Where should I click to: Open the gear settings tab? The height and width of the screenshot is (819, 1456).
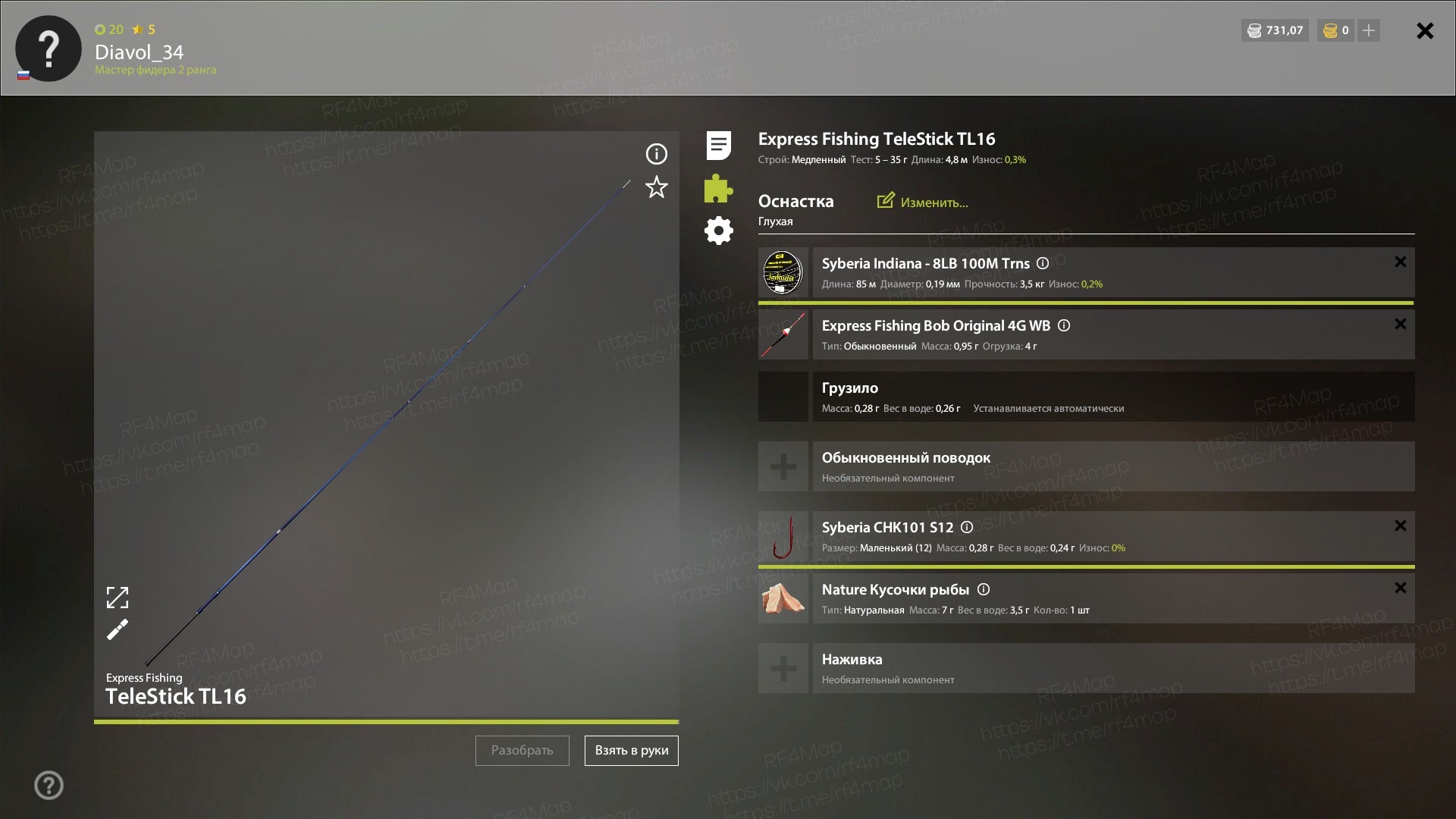(x=718, y=231)
